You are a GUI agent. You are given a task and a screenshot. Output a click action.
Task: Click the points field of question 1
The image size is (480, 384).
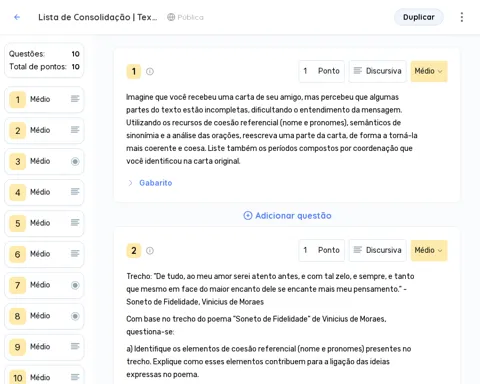click(x=321, y=71)
